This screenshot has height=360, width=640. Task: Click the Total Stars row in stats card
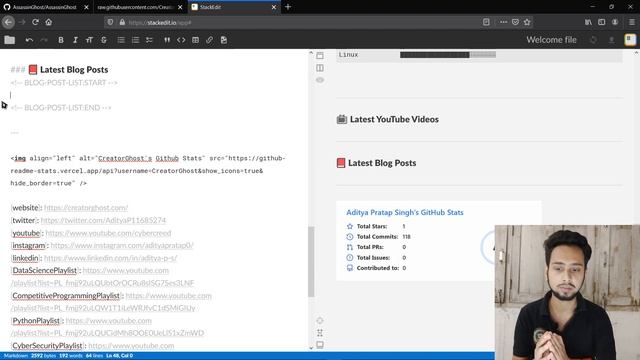tap(376, 226)
